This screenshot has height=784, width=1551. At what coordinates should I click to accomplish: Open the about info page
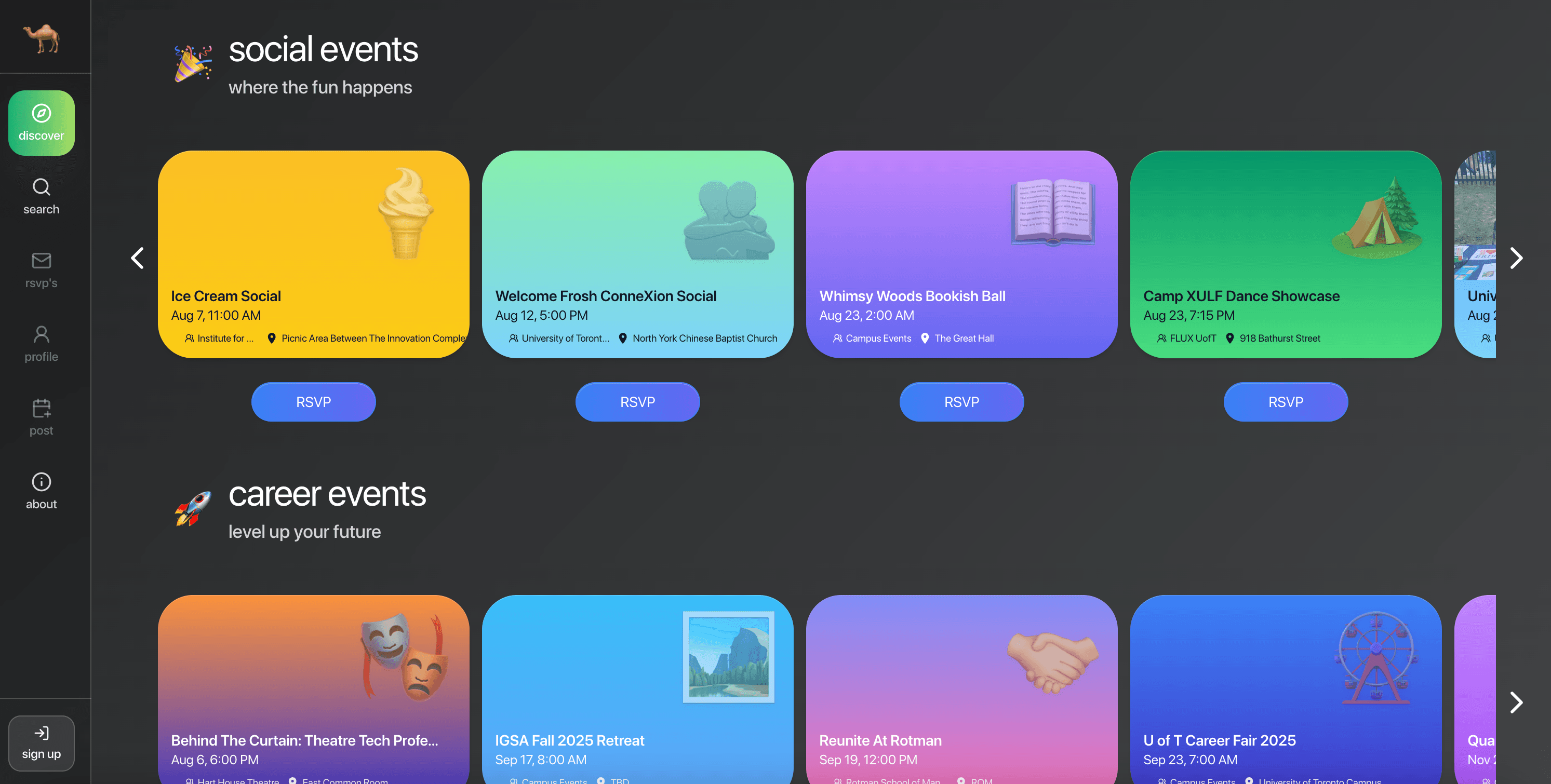(42, 491)
